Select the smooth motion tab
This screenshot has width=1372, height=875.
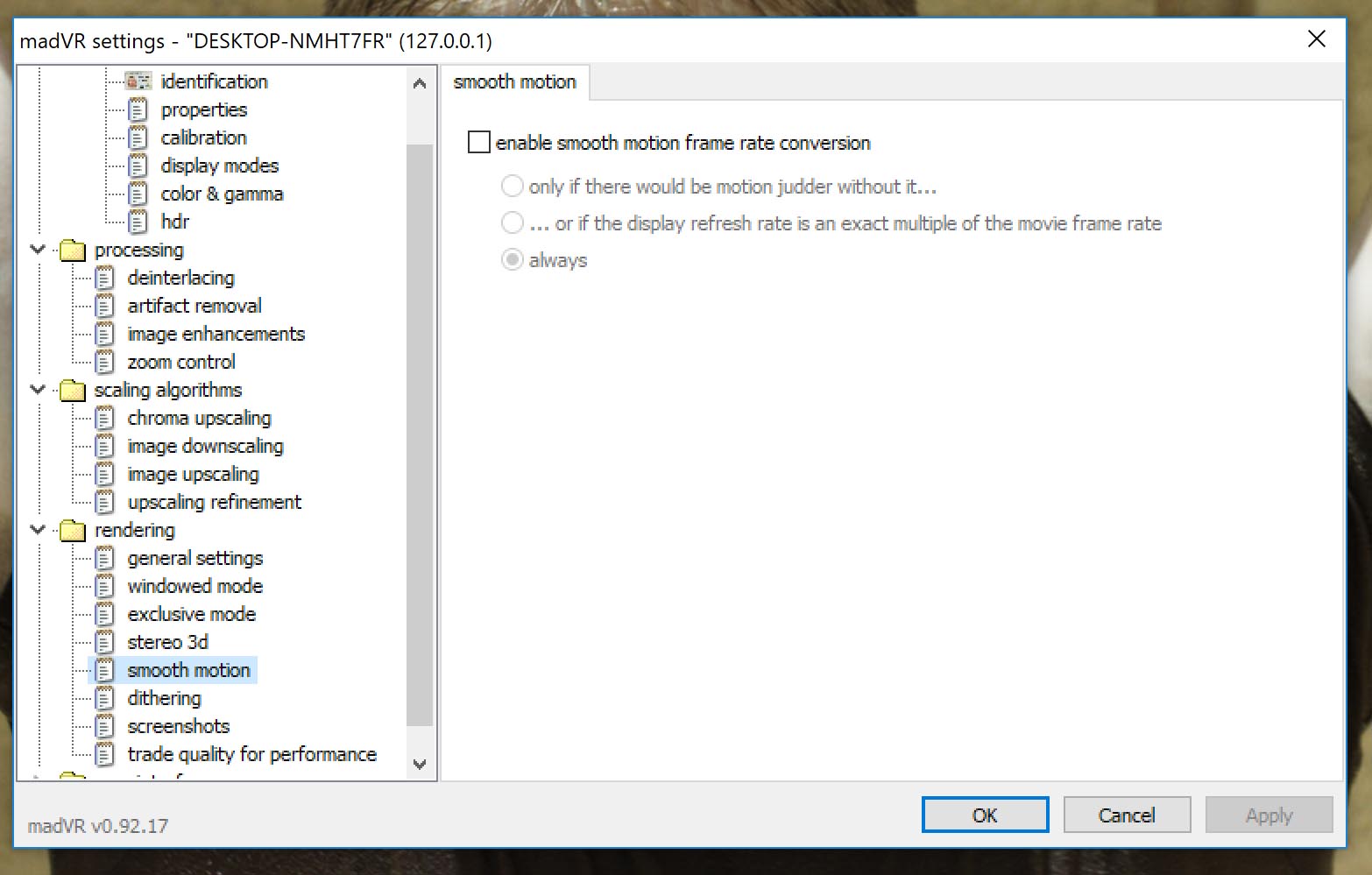tap(515, 82)
